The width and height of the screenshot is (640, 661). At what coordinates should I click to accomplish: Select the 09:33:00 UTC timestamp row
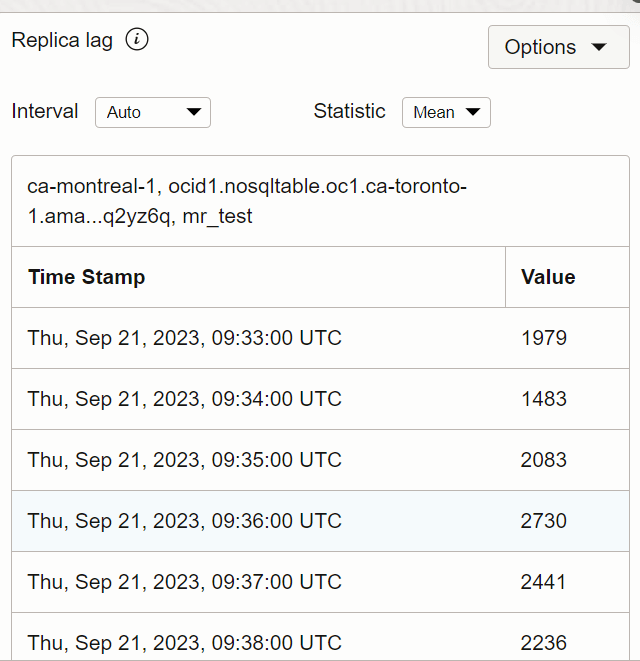coord(185,338)
